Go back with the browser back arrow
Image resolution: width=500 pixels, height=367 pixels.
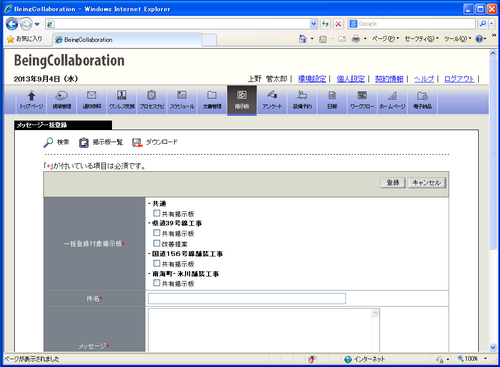pyautogui.click(x=12, y=24)
